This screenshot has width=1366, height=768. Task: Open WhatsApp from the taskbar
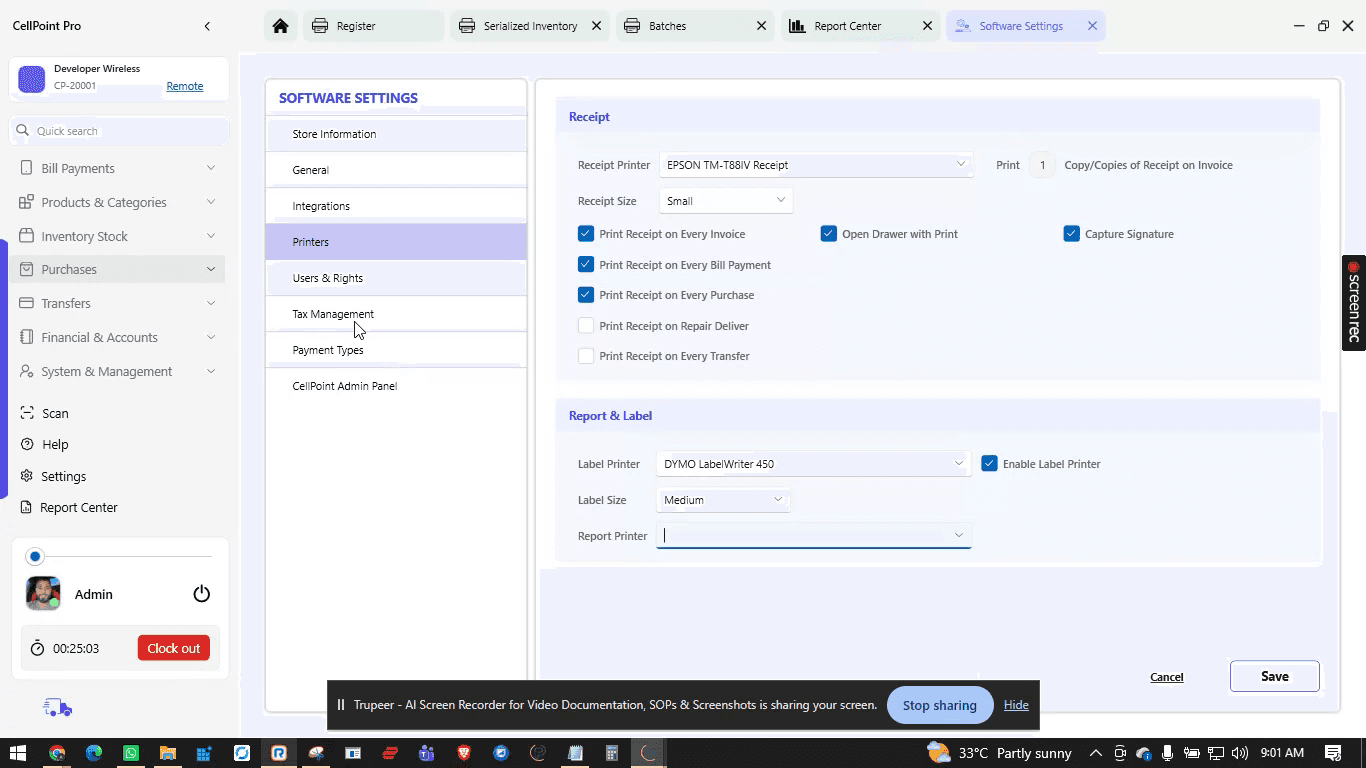(131, 753)
